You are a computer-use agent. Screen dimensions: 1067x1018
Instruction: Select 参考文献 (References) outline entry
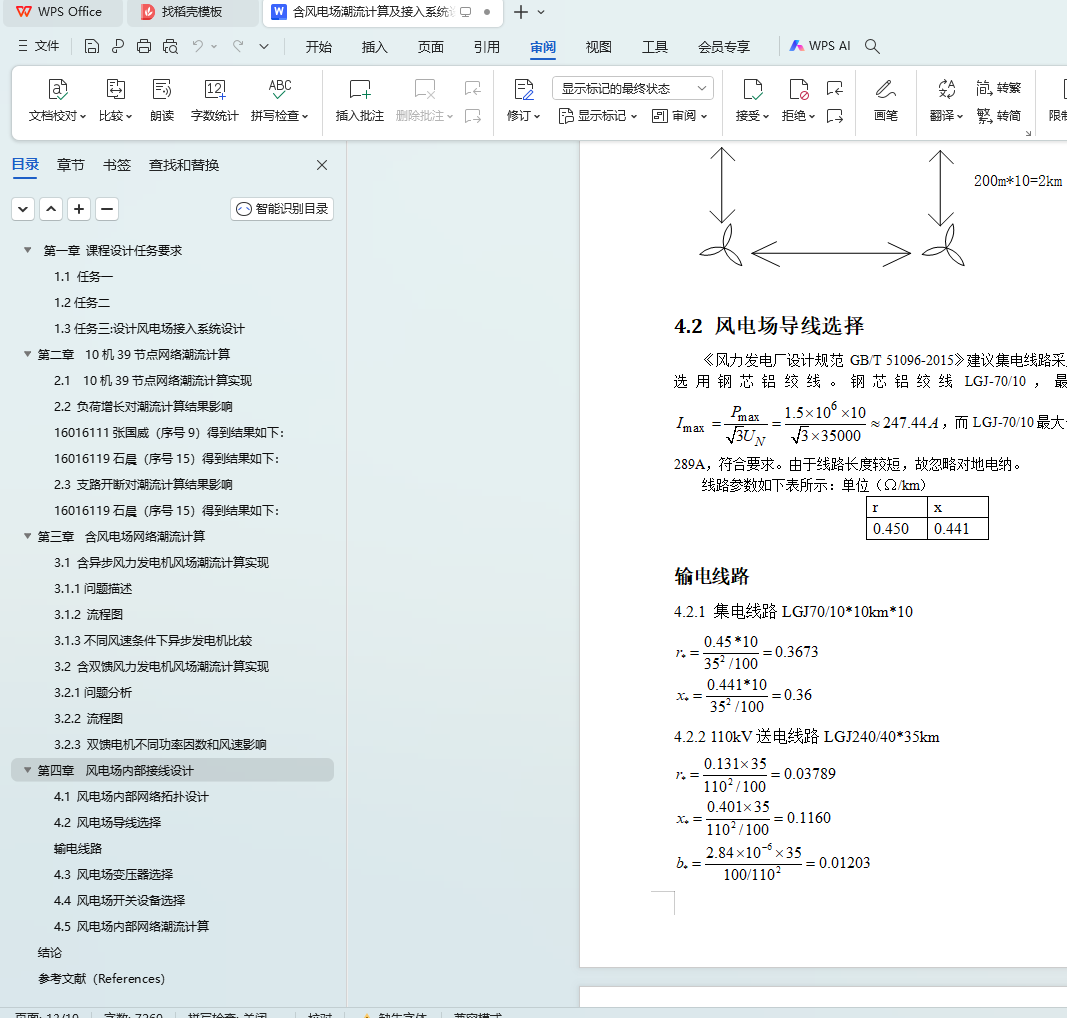point(101,979)
